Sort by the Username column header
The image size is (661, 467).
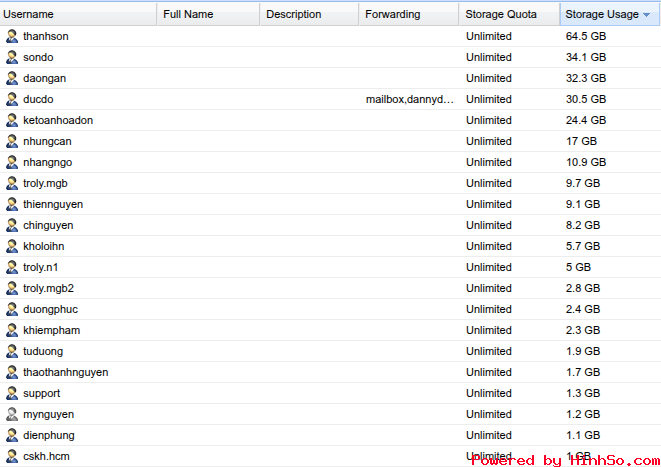78,14
